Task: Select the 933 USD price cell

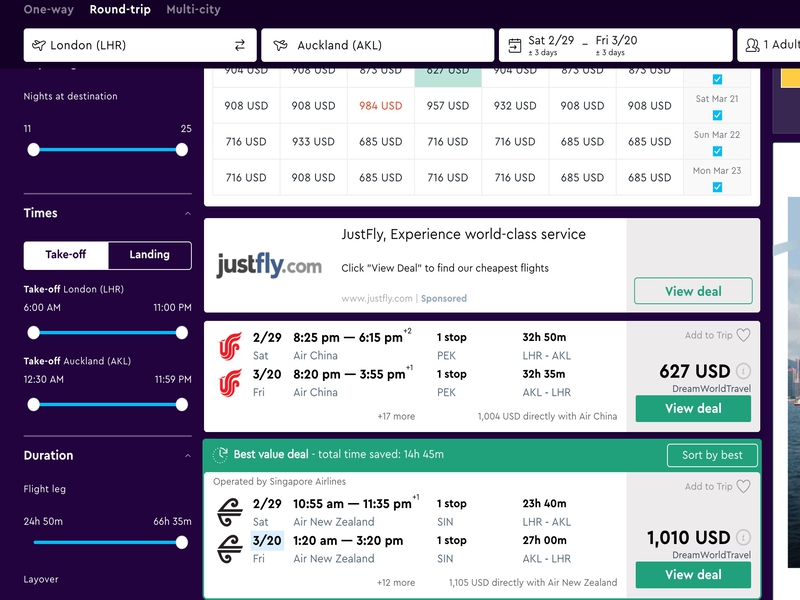Action: [x=313, y=142]
